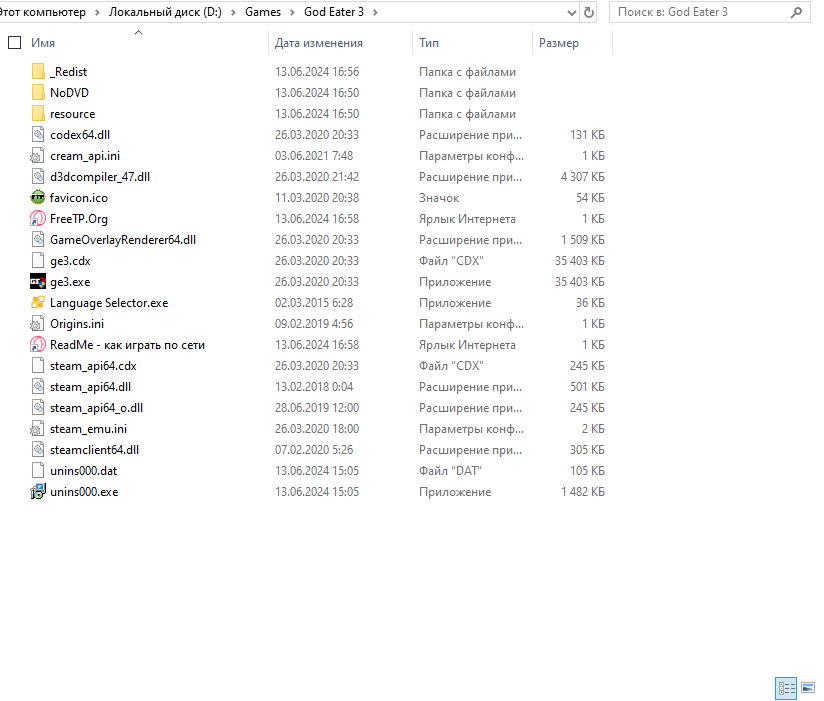Viewport: 824px width, 701px height.
Task: Select the unins000.exe file name
Action: point(84,492)
